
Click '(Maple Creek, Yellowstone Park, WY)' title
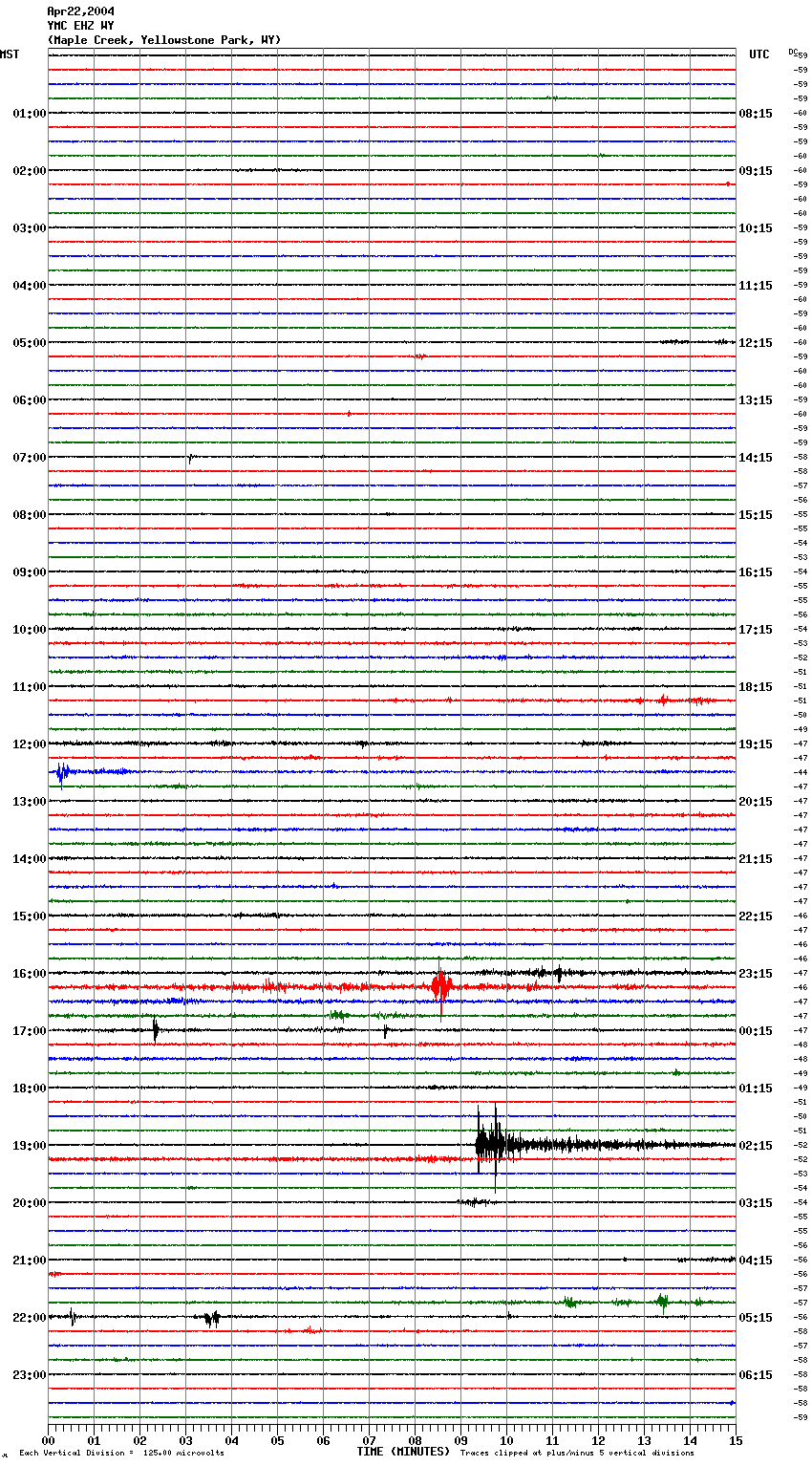(x=164, y=40)
